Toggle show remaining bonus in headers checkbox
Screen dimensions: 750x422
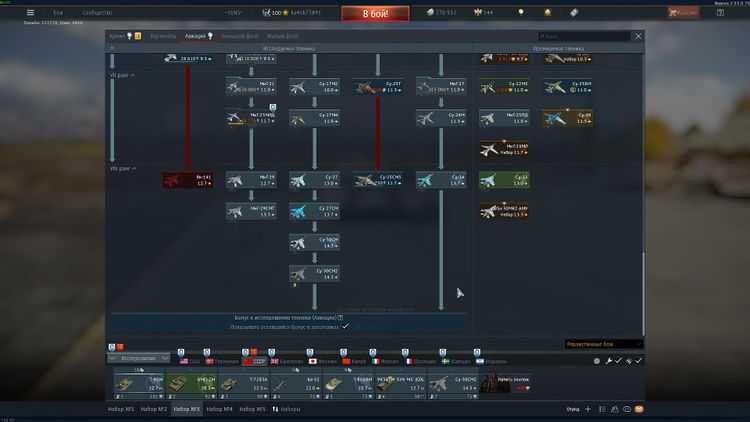tap(345, 326)
